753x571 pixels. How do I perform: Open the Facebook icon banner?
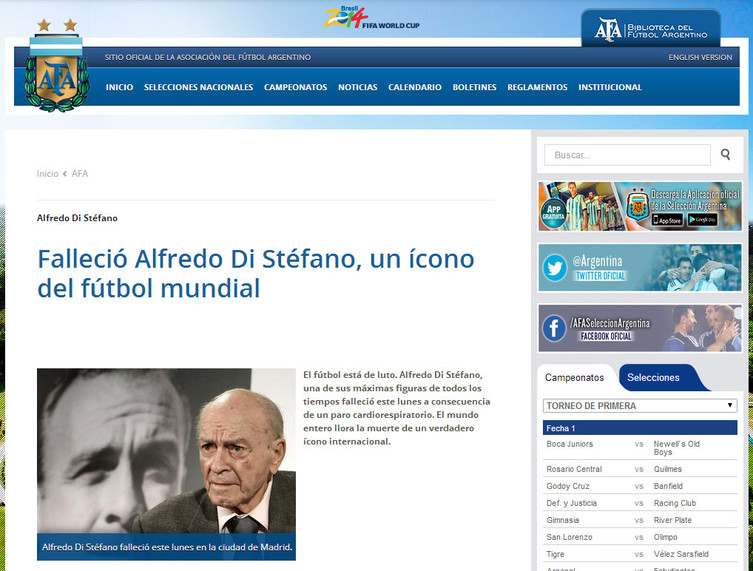coord(555,328)
